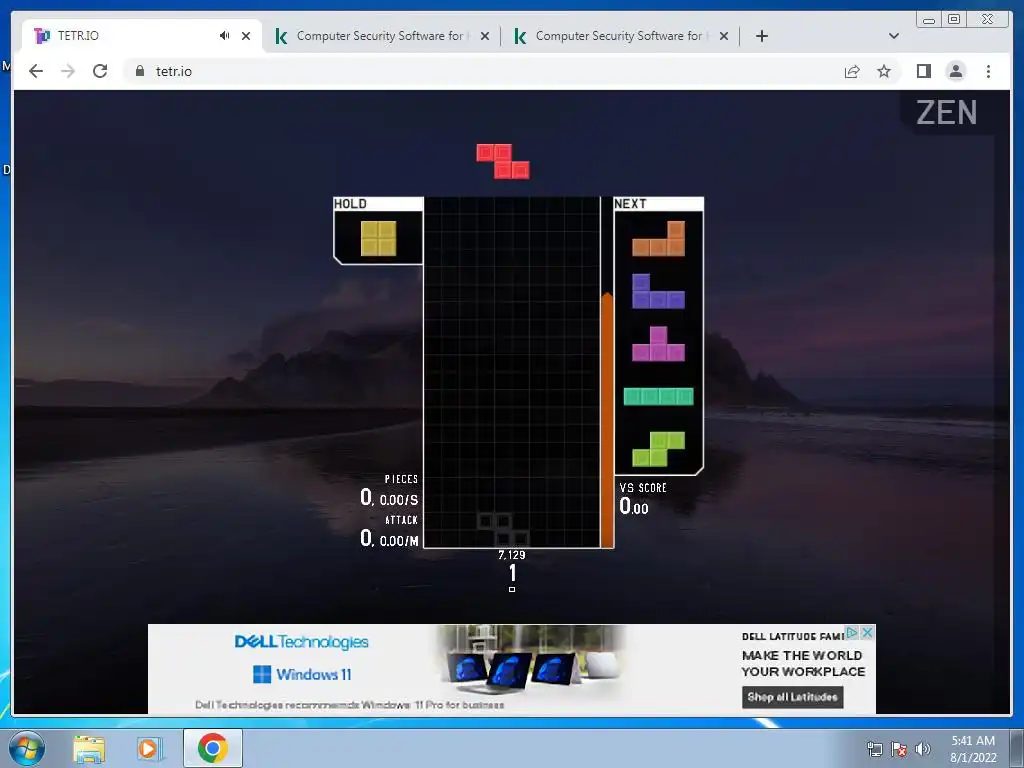Select the teal I piece in NEXT

point(658,396)
